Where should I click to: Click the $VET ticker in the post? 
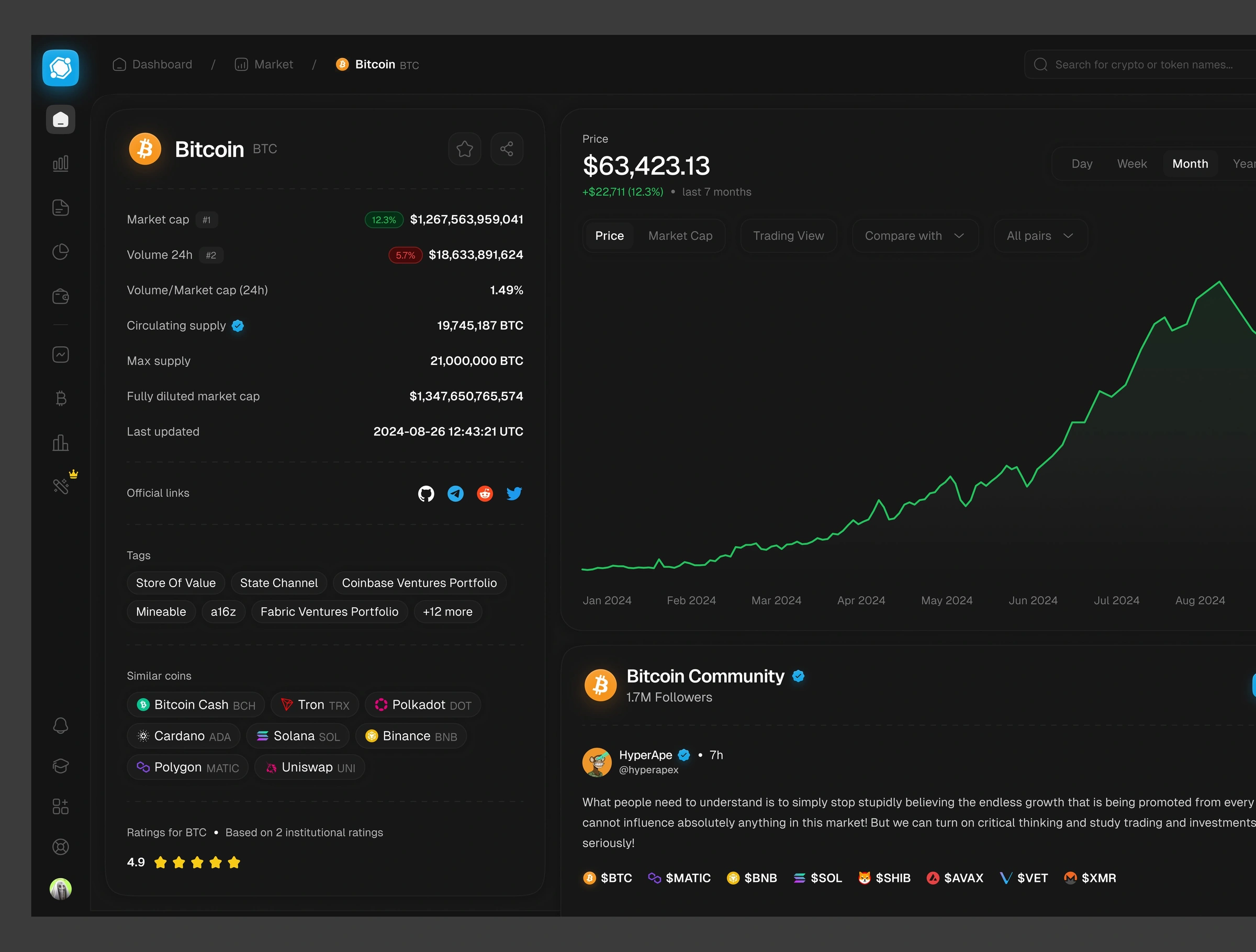tap(1024, 878)
